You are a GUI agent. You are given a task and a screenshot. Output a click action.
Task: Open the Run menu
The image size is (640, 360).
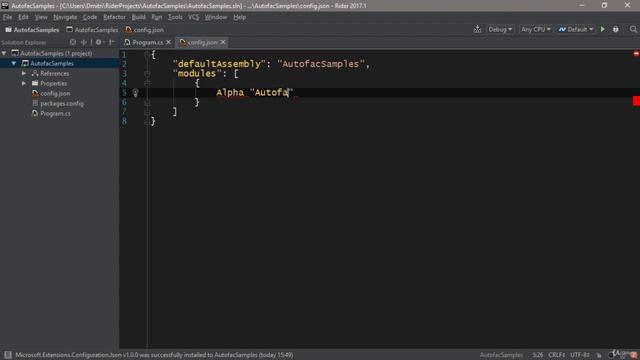tap(157, 17)
